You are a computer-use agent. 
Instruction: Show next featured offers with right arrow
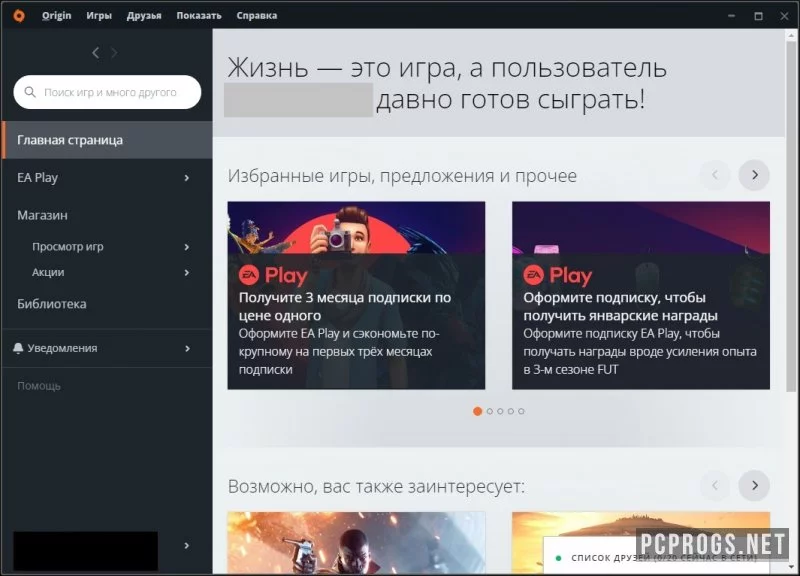pyautogui.click(x=754, y=175)
